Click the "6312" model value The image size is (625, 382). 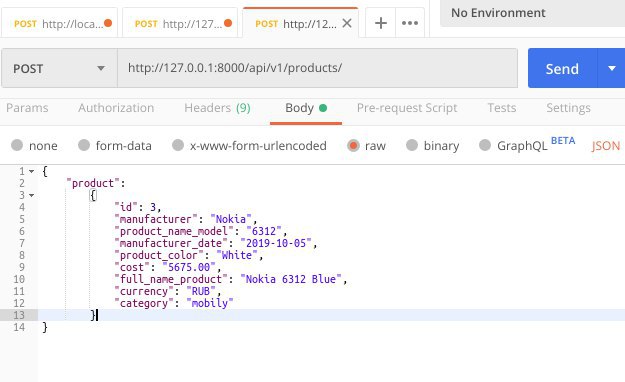pyautogui.click(x=264, y=231)
